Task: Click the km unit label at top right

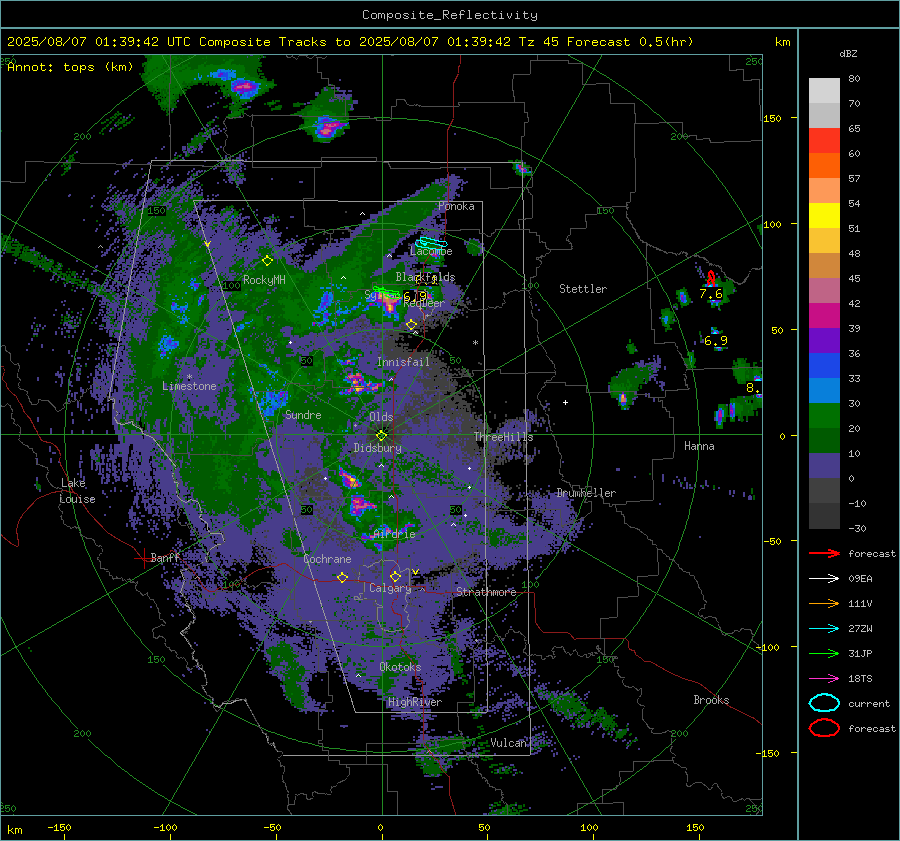Action: tap(782, 42)
